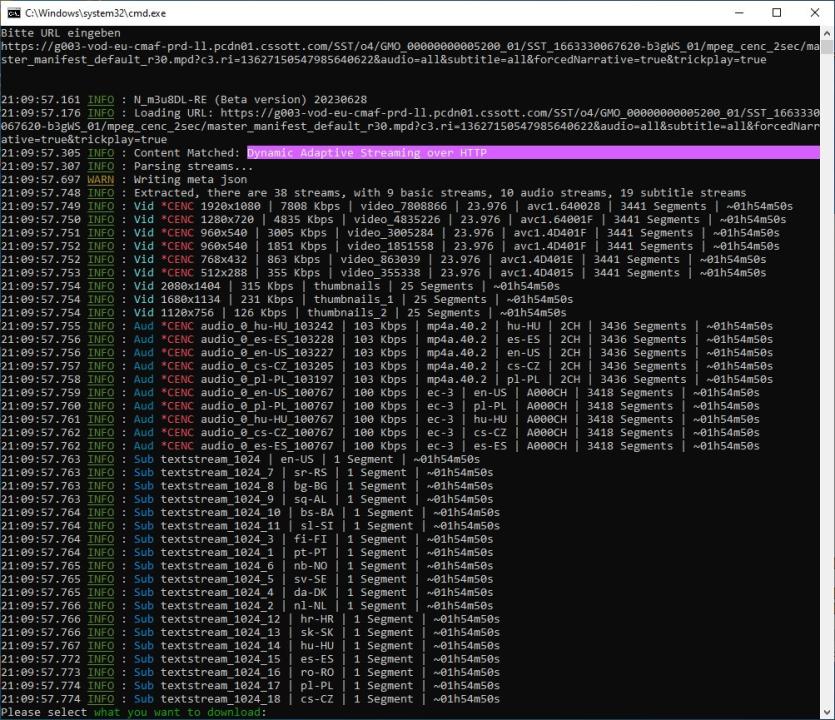Click the 'textstream_1024_9' sq-AL subtitle
Screen dimensions: 835x720
(x=247, y=499)
